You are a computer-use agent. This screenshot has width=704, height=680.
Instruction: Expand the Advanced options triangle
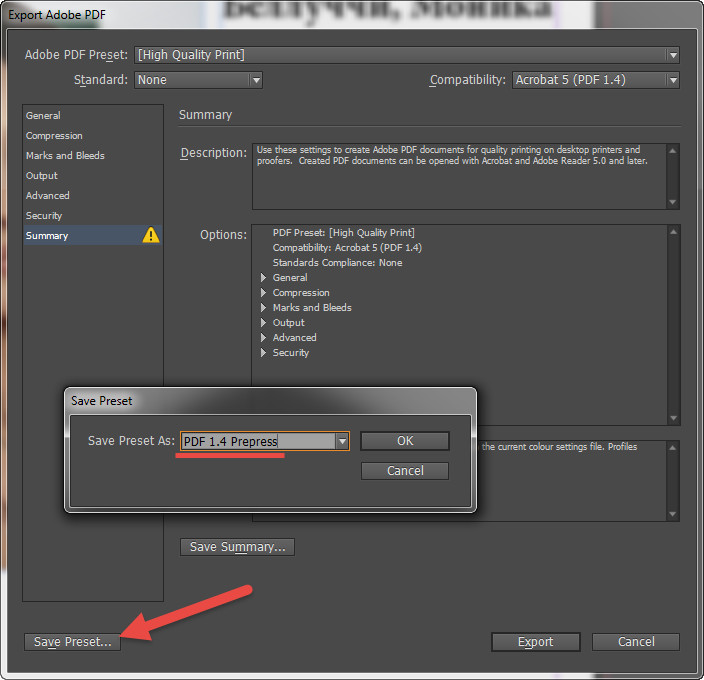pos(264,338)
